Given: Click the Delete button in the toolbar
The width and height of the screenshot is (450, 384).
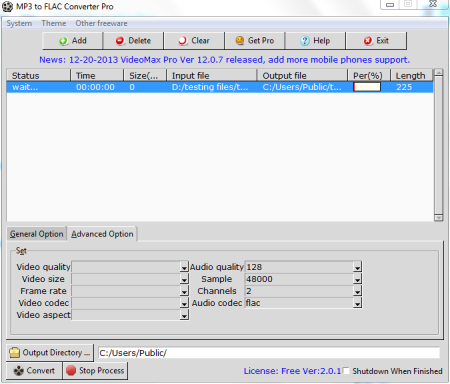Looking at the screenshot, I should coord(133,41).
